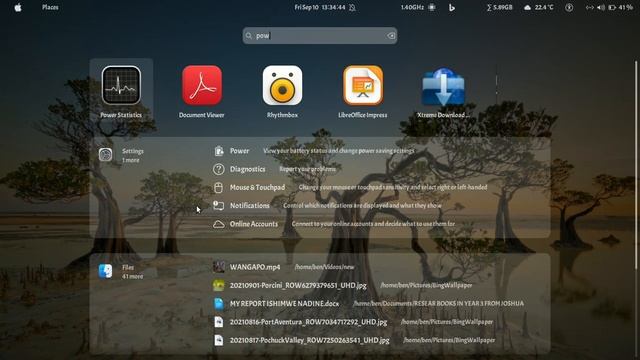Open Online Accounts settings result
The width and height of the screenshot is (640, 360).
point(334,224)
